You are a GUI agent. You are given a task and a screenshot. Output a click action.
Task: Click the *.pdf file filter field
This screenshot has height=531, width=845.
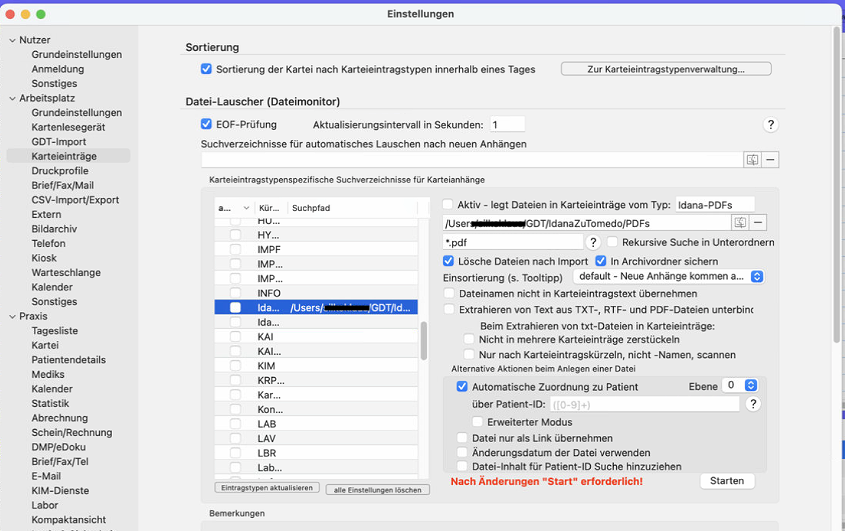tap(513, 242)
